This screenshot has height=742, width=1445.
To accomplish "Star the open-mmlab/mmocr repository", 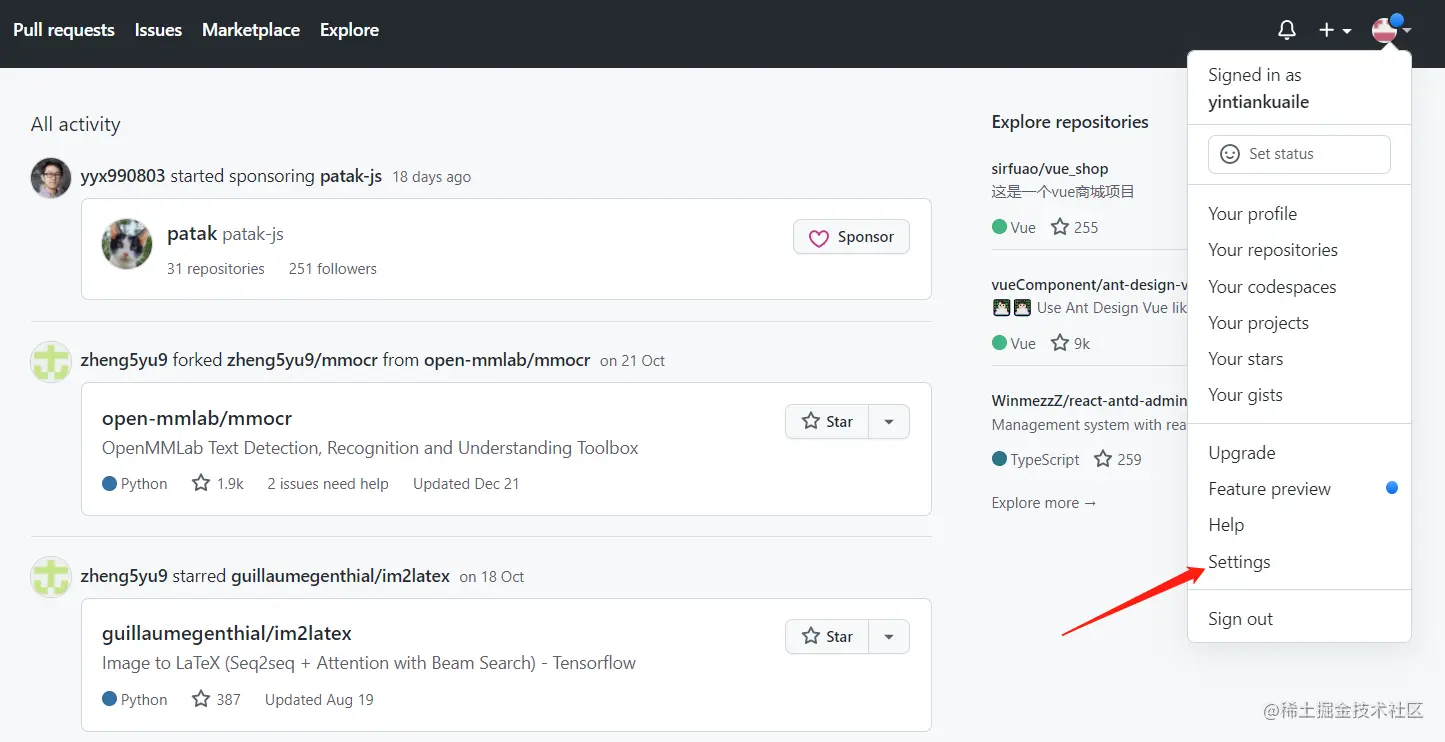I will (827, 421).
